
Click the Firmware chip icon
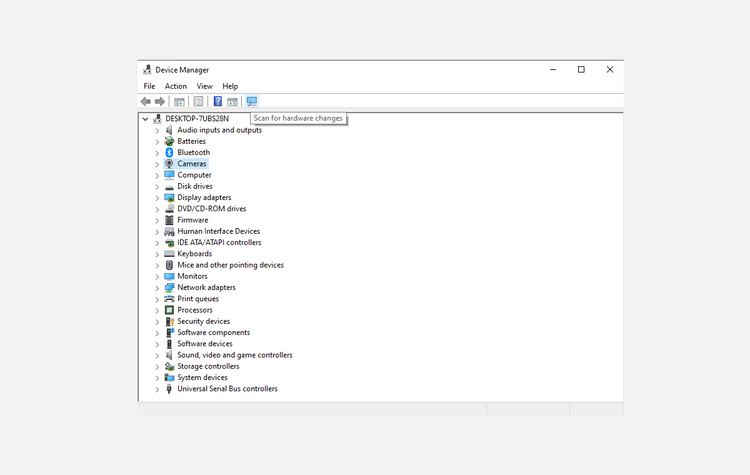(x=169, y=220)
